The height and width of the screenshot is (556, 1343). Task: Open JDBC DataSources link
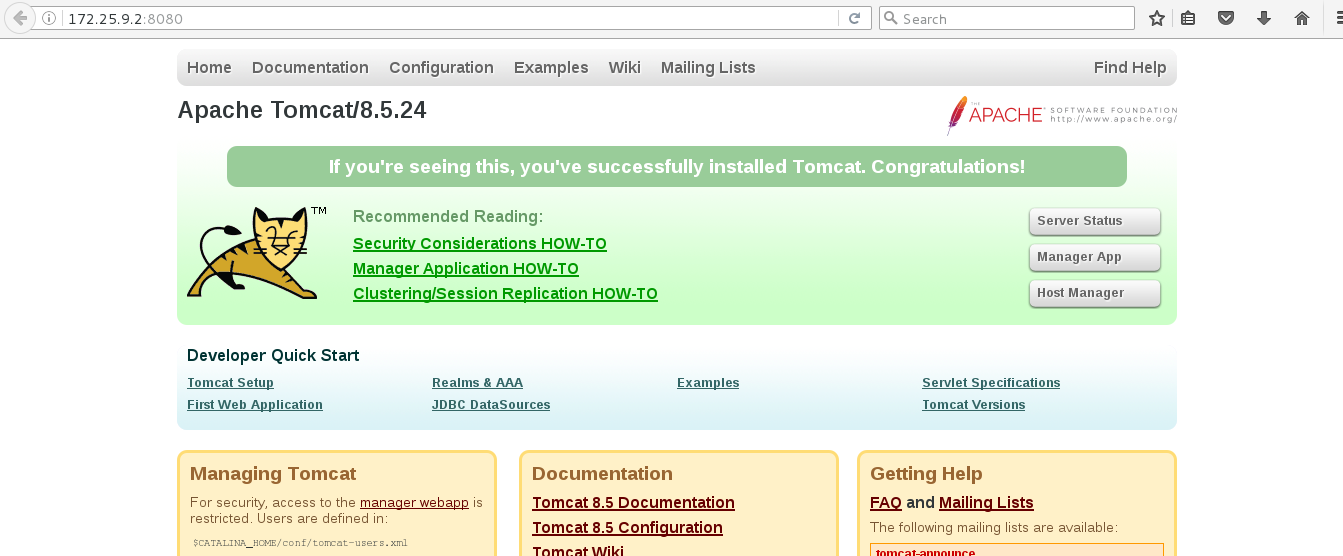pyautogui.click(x=491, y=405)
